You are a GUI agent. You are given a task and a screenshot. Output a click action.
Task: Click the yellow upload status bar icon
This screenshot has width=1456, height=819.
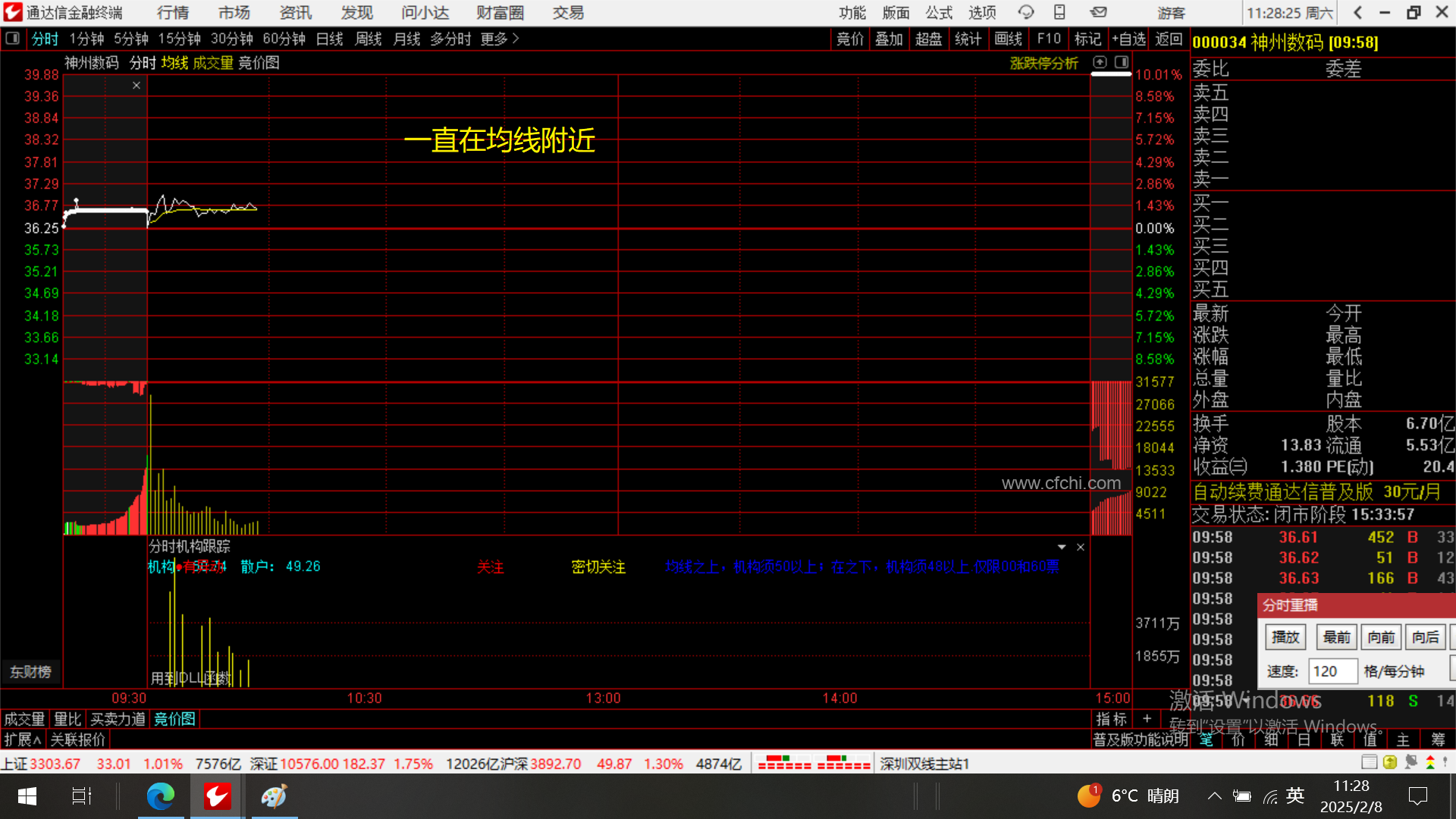click(1389, 762)
